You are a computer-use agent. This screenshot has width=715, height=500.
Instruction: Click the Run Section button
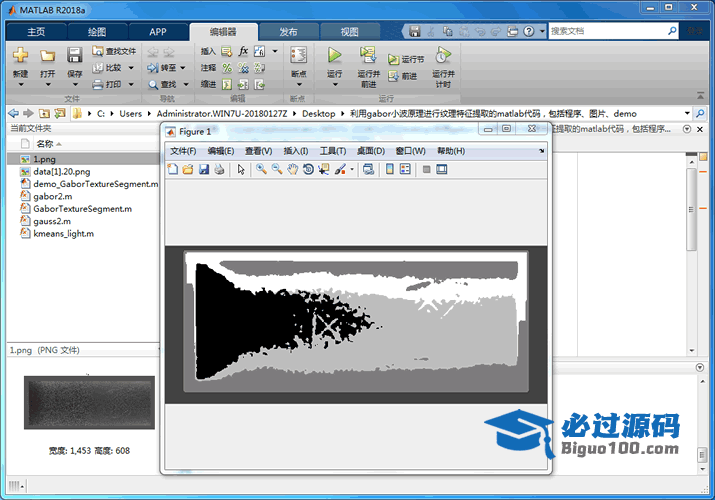coord(407,59)
